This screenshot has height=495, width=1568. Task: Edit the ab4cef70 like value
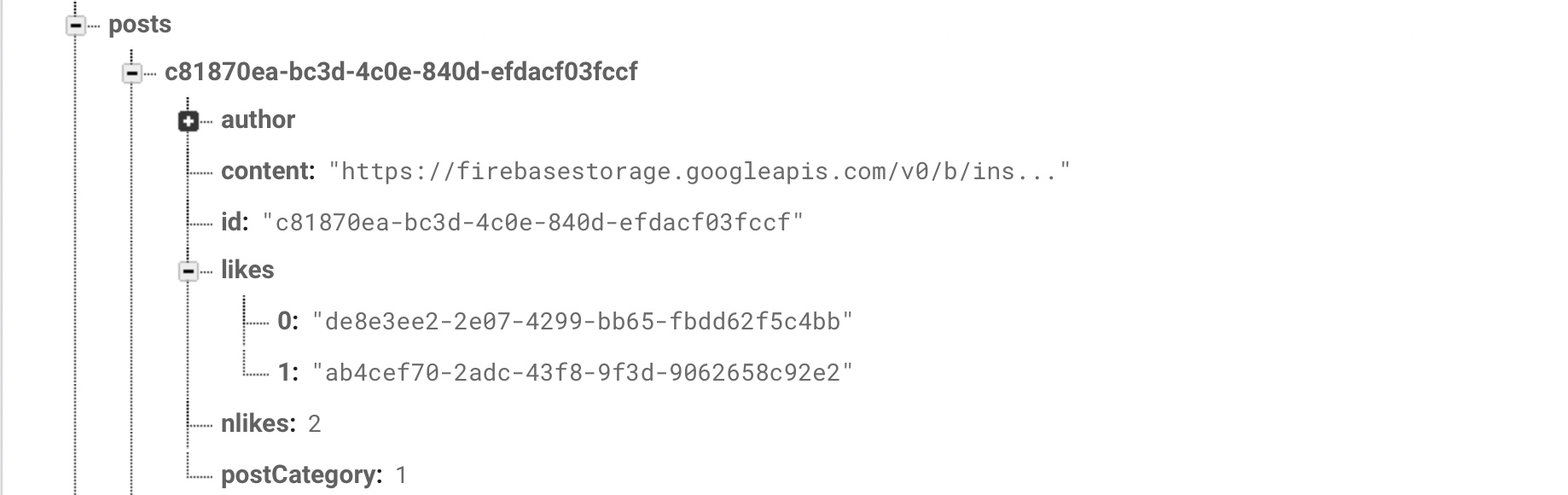583,373
